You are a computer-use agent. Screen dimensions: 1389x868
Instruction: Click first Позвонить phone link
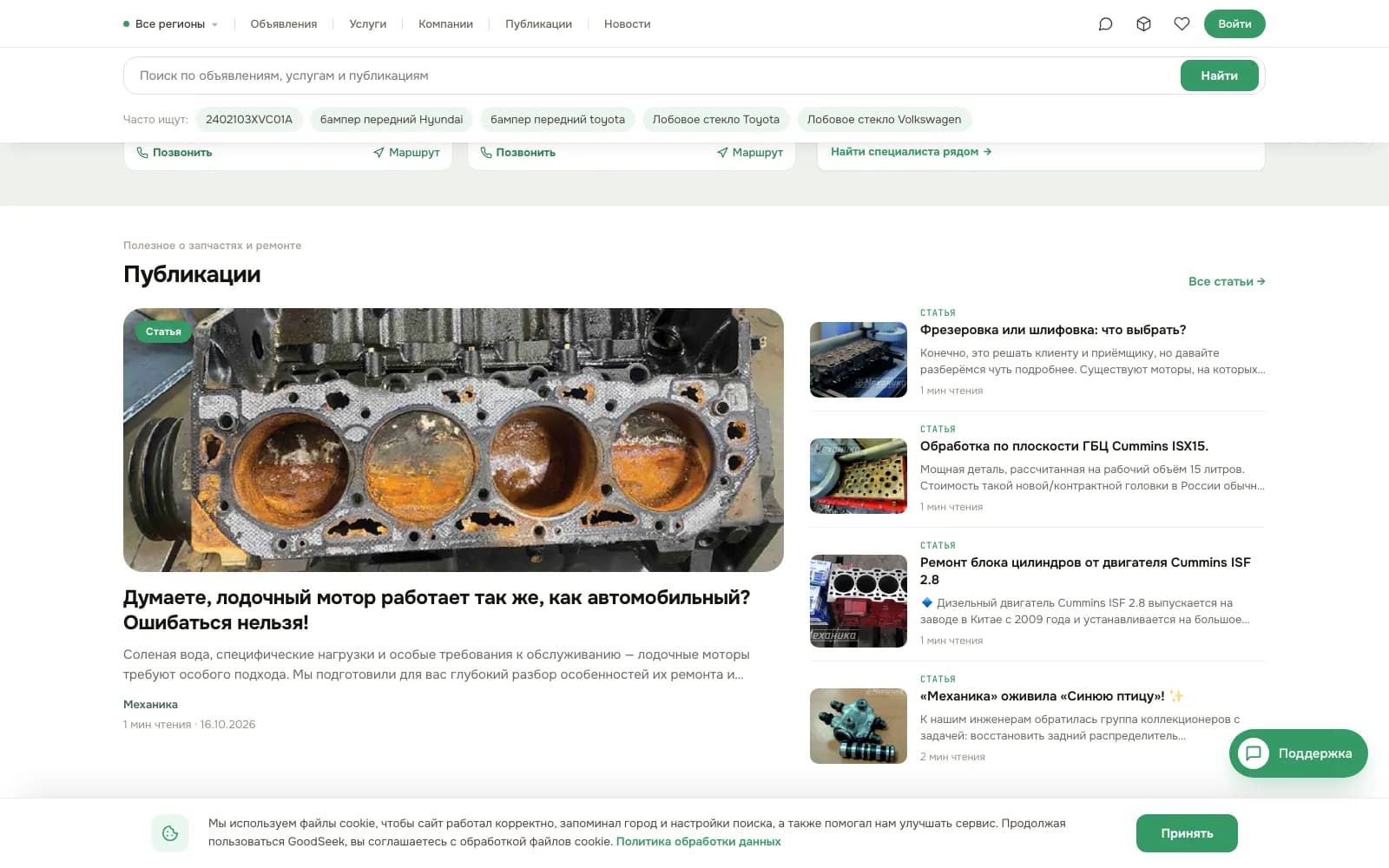(x=174, y=153)
